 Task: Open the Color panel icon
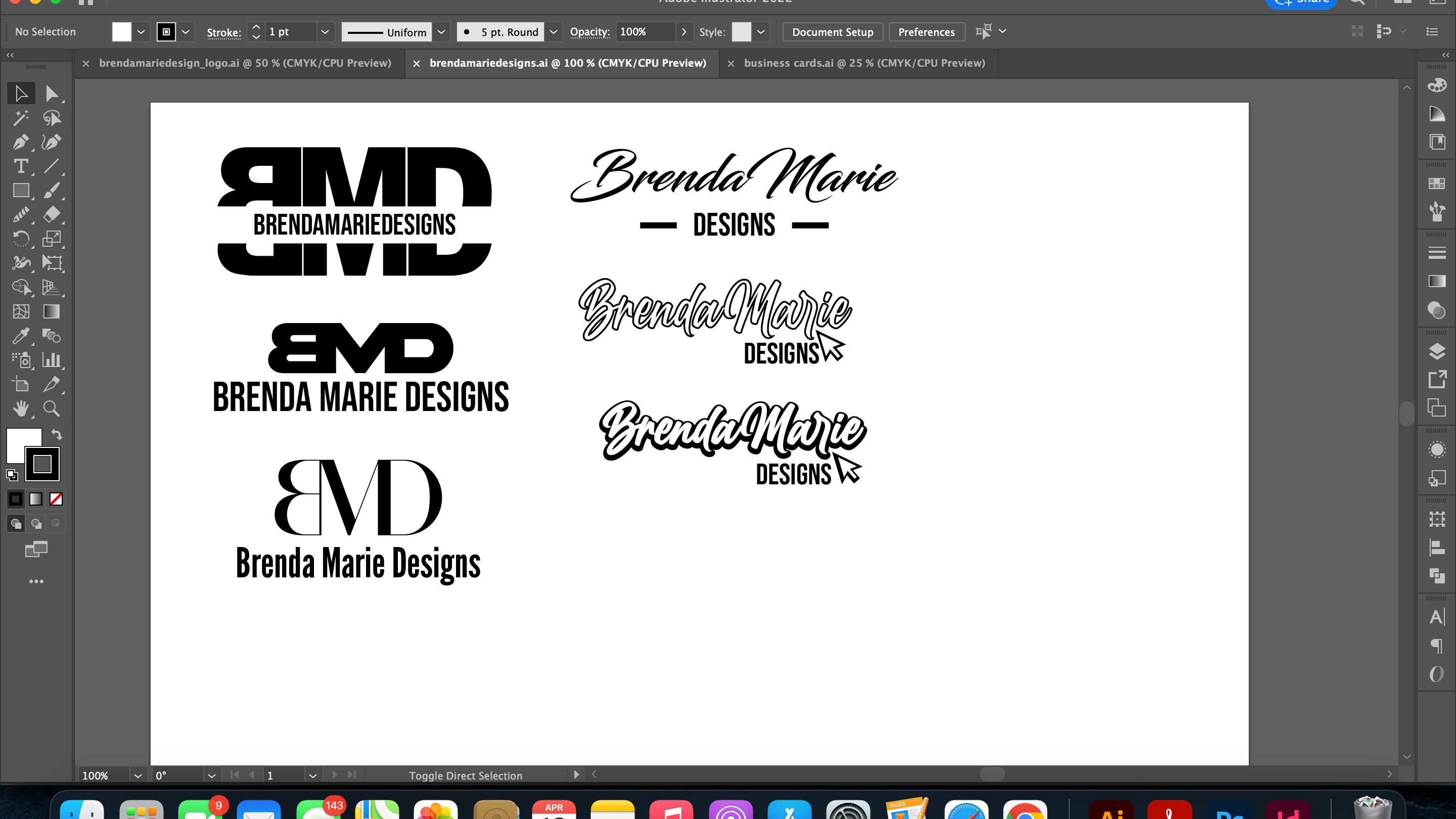tap(1436, 85)
